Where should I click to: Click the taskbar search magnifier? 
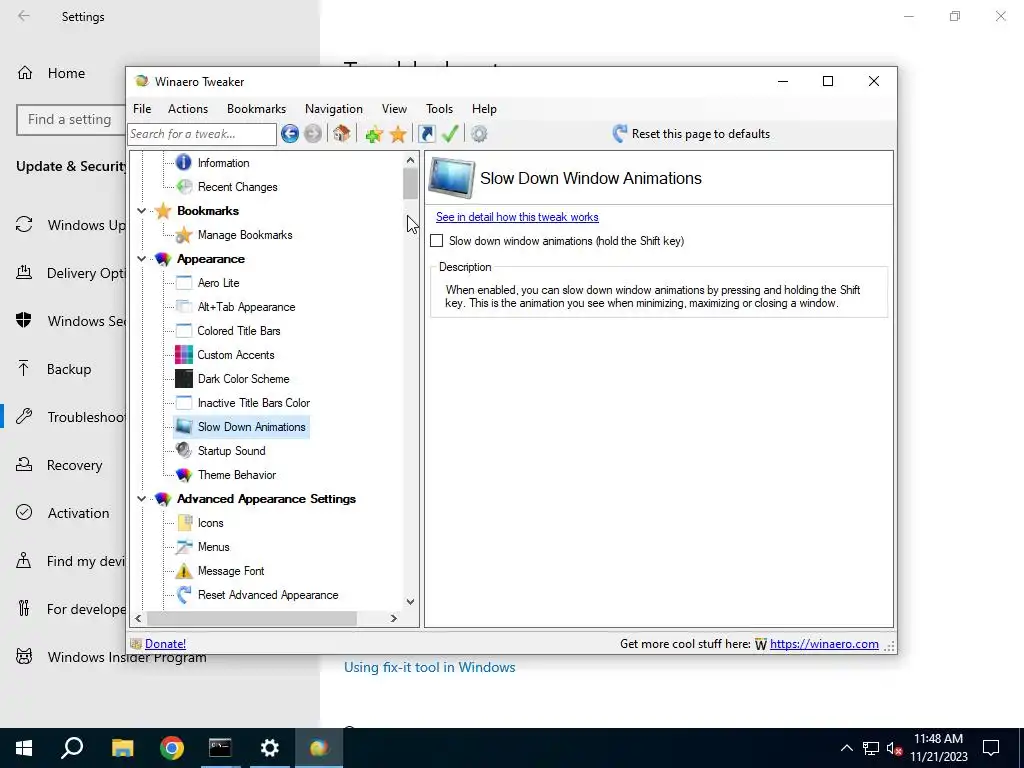pyautogui.click(x=72, y=748)
